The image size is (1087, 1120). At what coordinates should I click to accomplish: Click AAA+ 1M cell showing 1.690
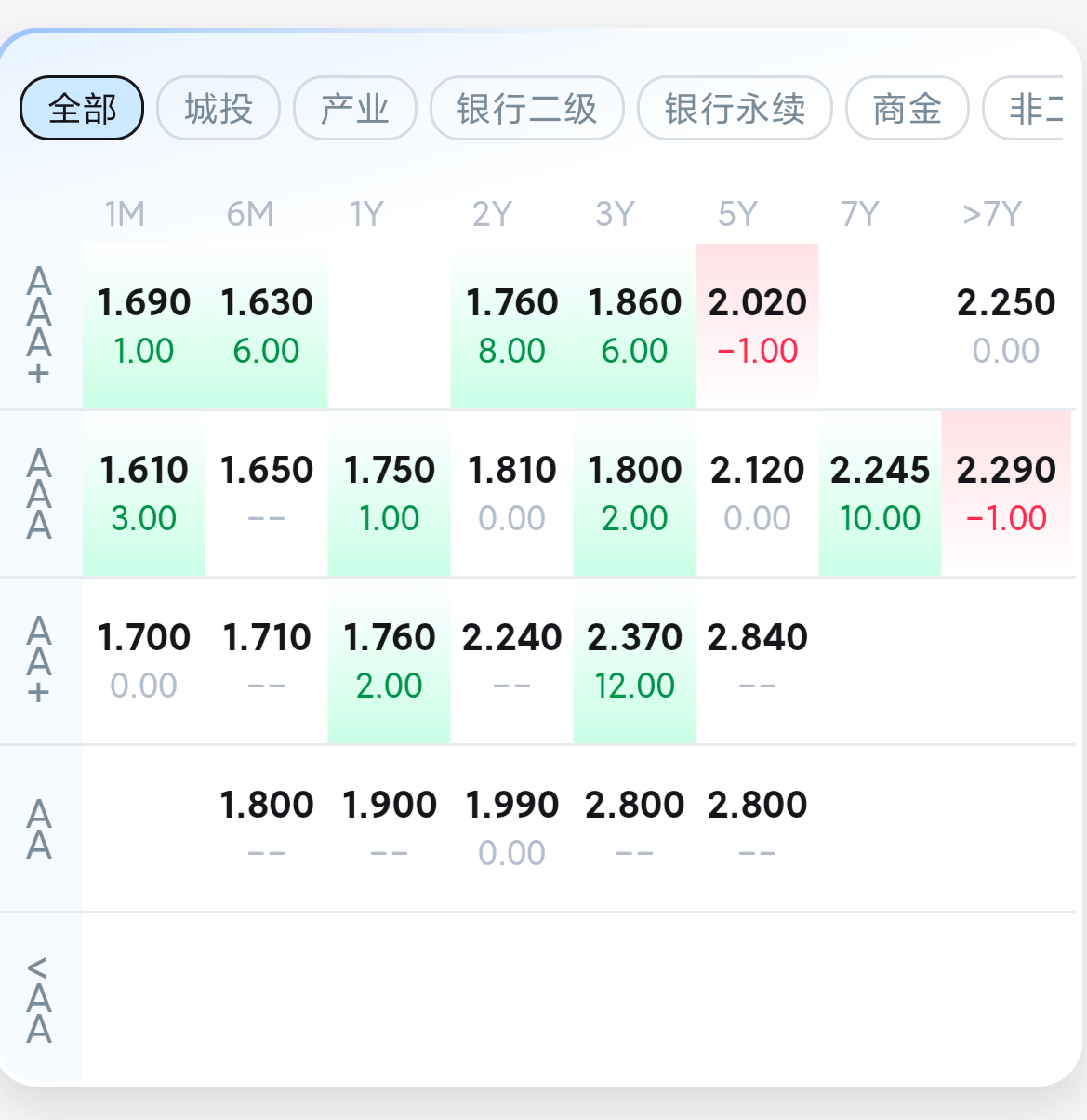[x=144, y=326]
